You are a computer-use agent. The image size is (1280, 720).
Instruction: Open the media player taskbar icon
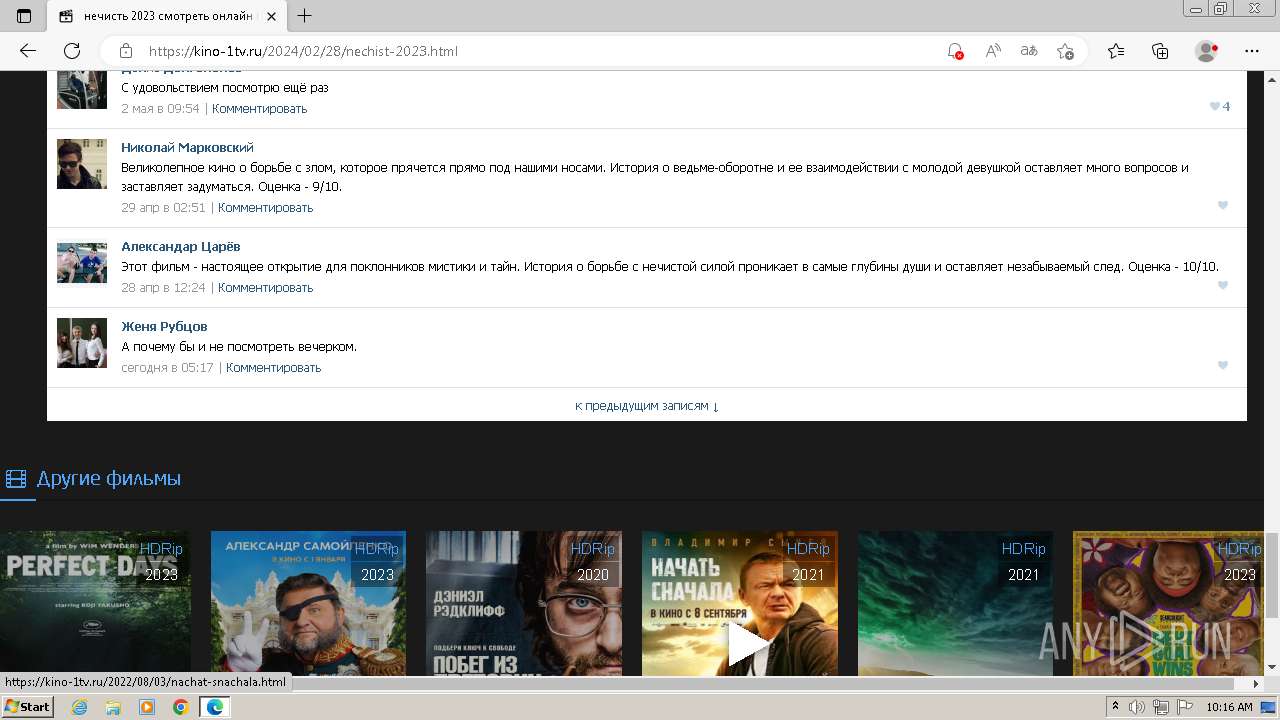pos(147,707)
